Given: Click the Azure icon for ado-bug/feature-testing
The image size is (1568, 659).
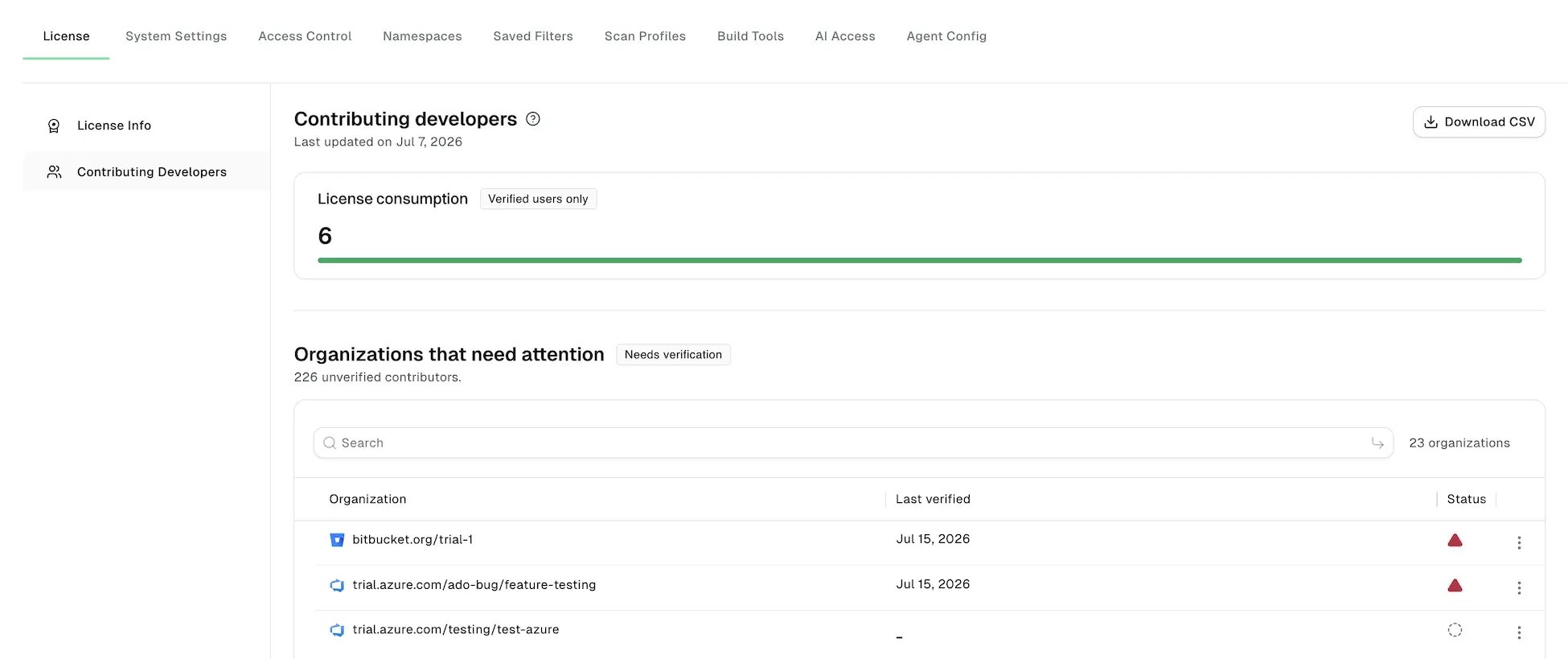Looking at the screenshot, I should [x=337, y=585].
